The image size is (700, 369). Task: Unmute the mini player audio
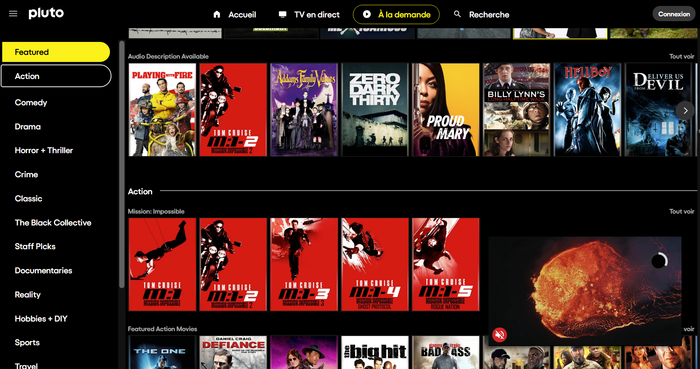(x=500, y=334)
